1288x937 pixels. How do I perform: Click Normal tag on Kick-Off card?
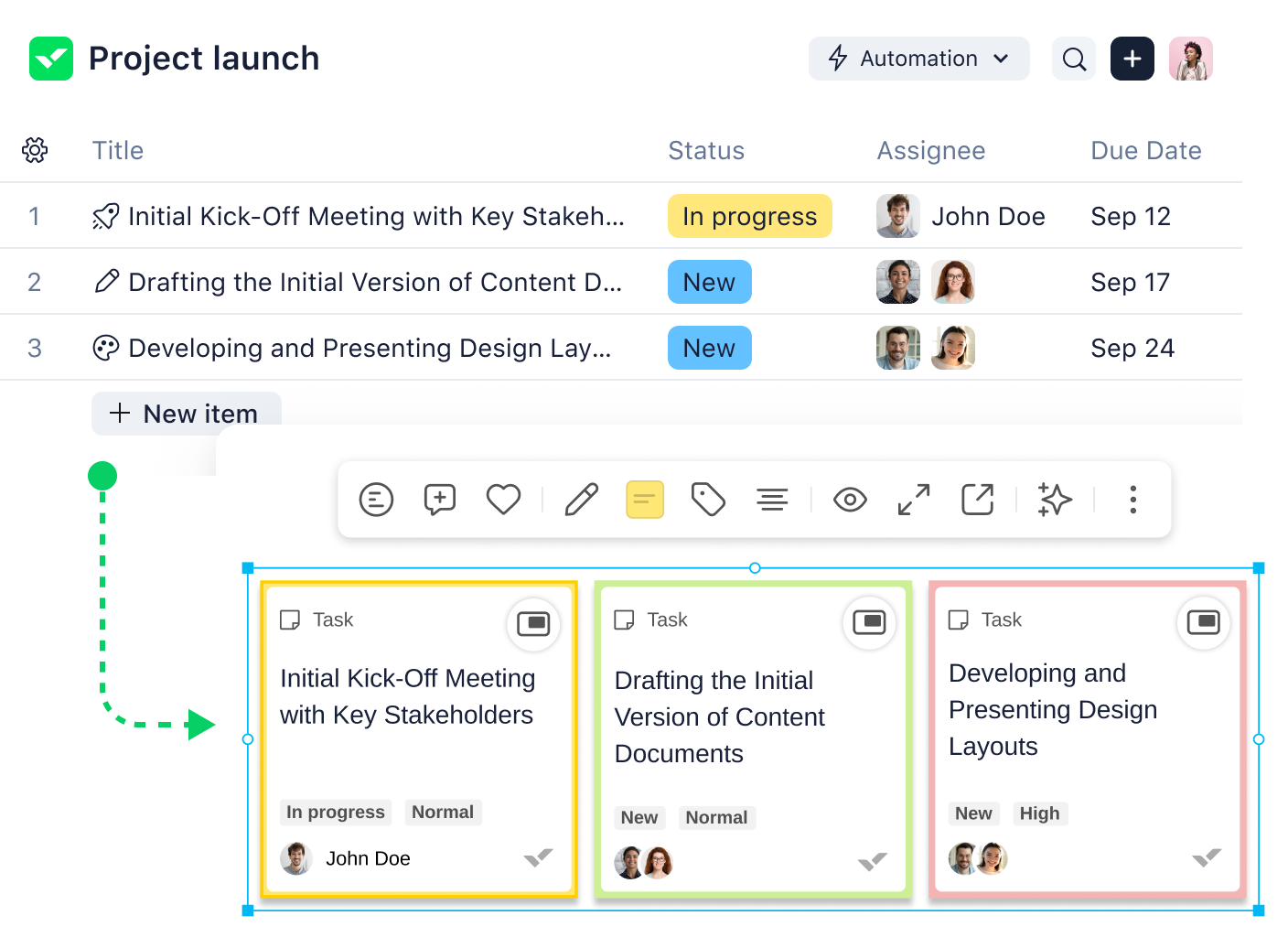[443, 812]
